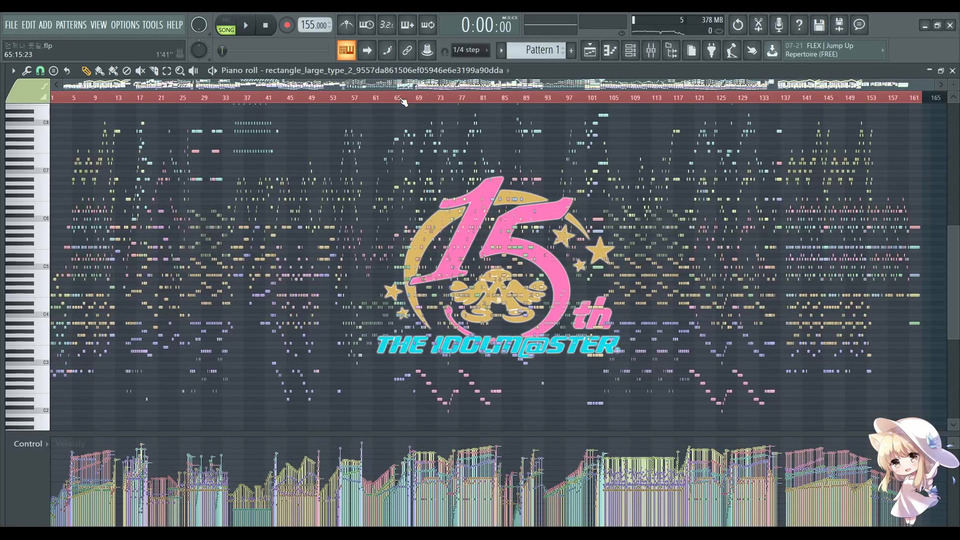Viewport: 960px width, 540px height.
Task: Select the Draw pencil tool
Action: pyautogui.click(x=86, y=71)
